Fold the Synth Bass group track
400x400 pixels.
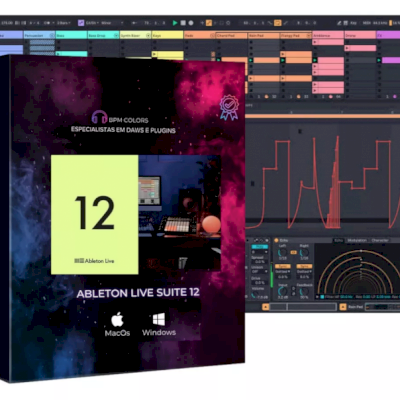pyautogui.click(x=149, y=35)
